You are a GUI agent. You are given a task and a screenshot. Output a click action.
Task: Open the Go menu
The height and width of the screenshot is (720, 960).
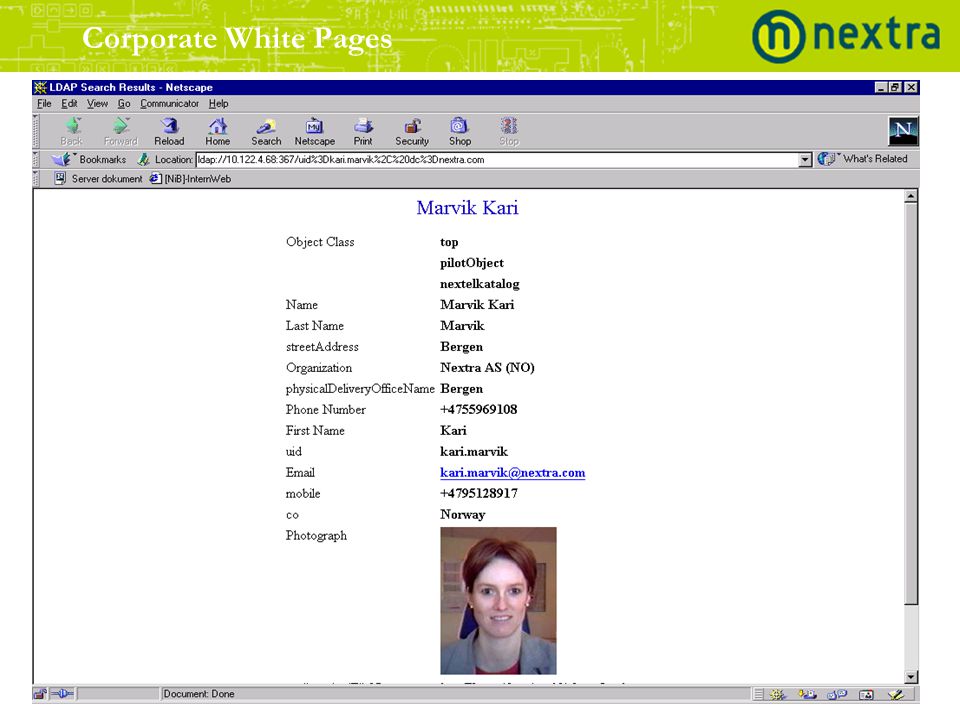click(124, 103)
